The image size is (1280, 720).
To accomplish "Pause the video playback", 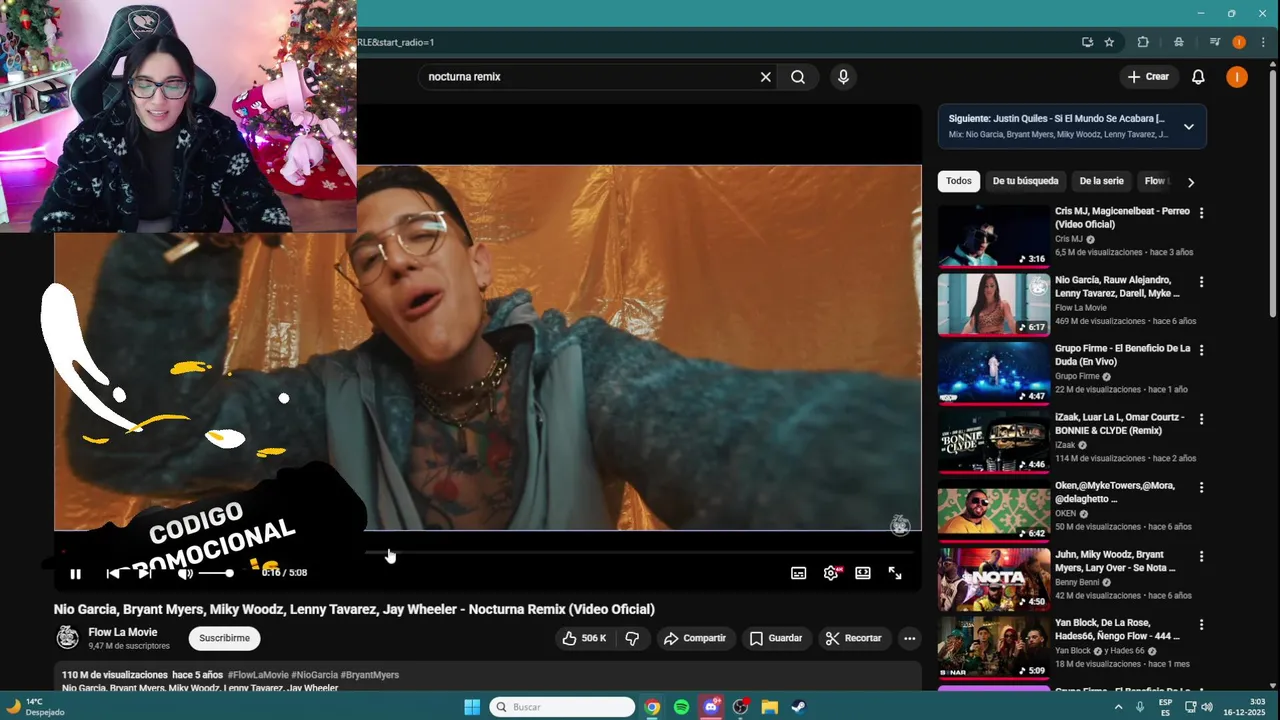I will (x=75, y=574).
